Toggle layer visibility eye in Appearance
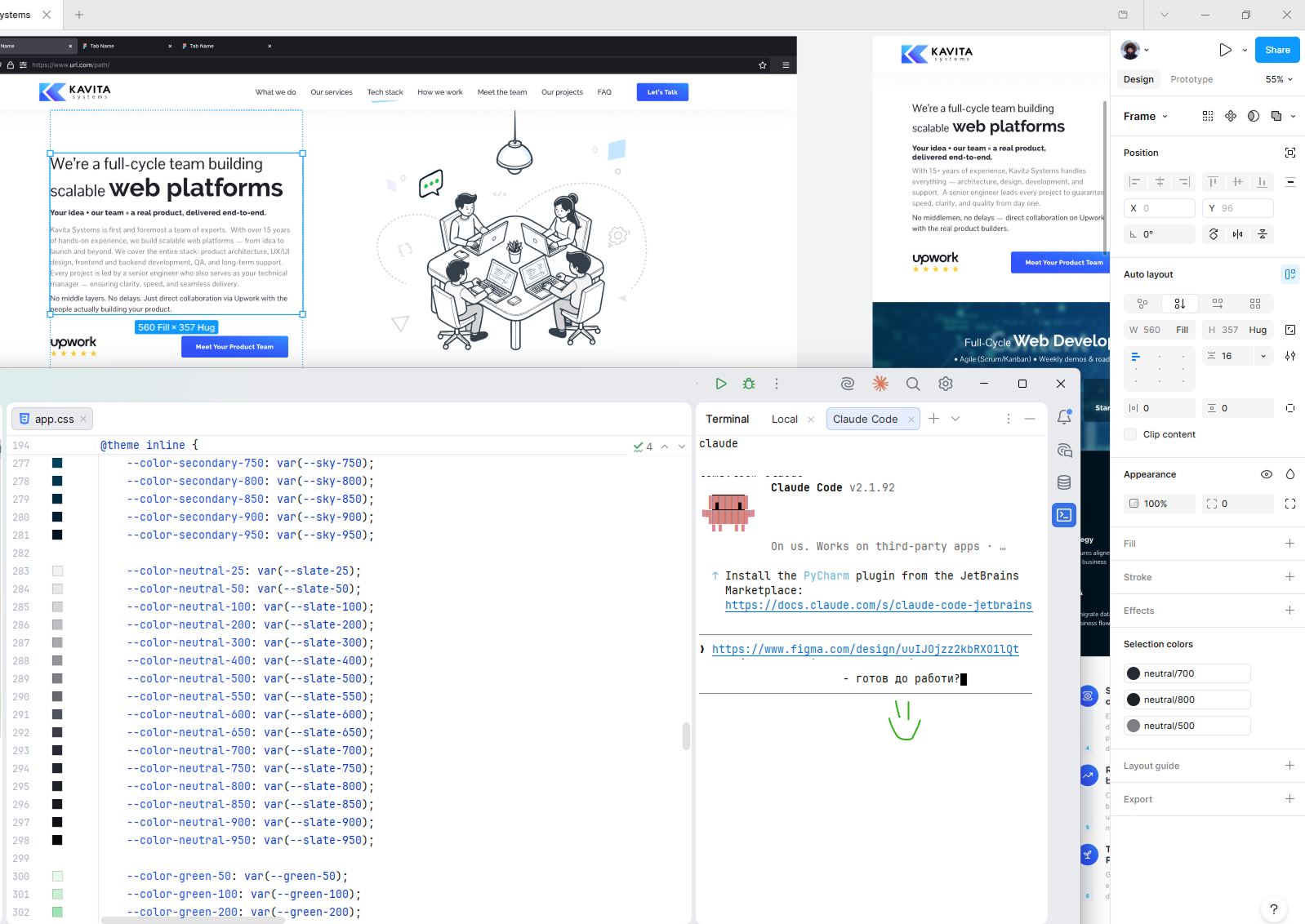The height and width of the screenshot is (924, 1305). pos(1267,474)
